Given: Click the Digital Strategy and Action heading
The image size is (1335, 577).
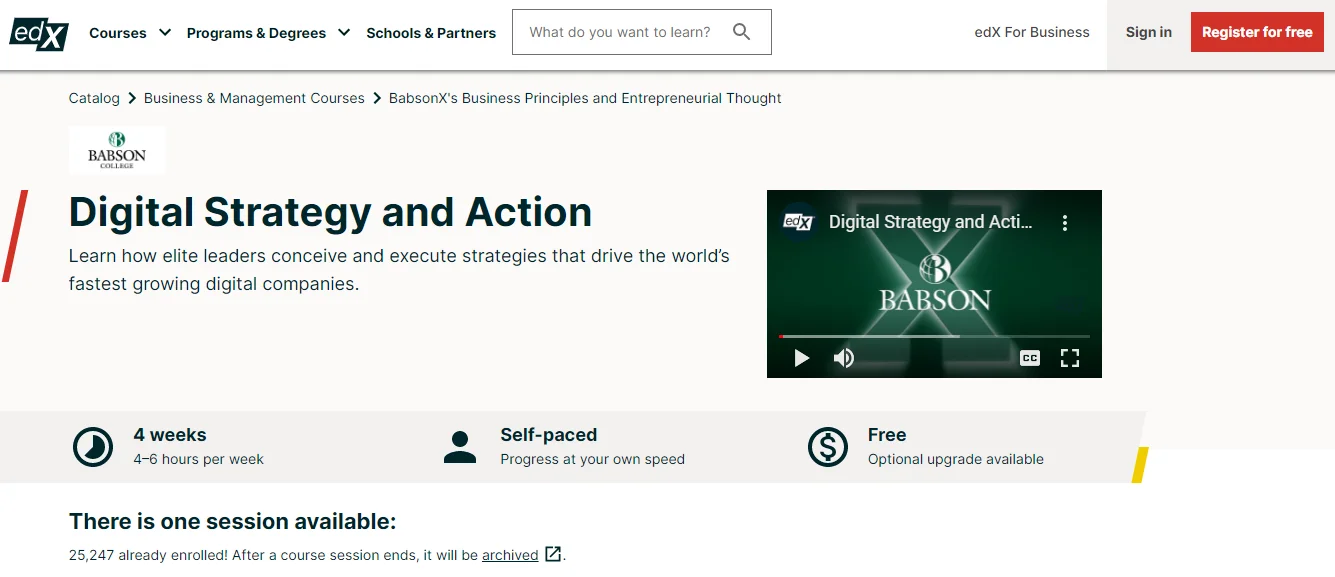Looking at the screenshot, I should pos(331,212).
